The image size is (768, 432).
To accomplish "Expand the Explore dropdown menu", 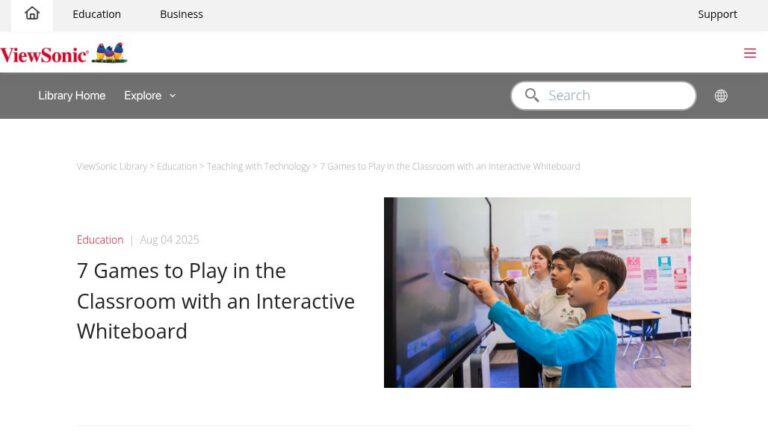I will [x=149, y=96].
